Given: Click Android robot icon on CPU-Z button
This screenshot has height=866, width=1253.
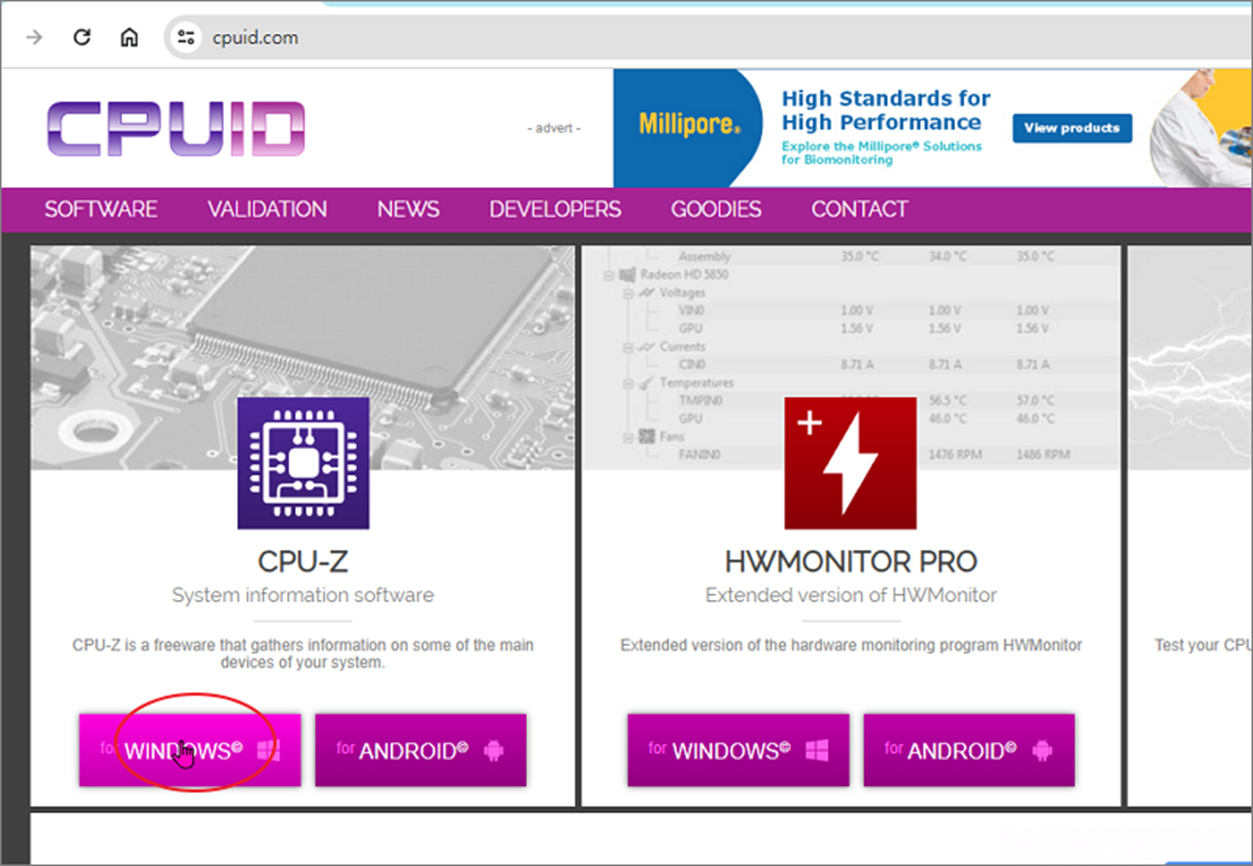Looking at the screenshot, I should click(493, 751).
